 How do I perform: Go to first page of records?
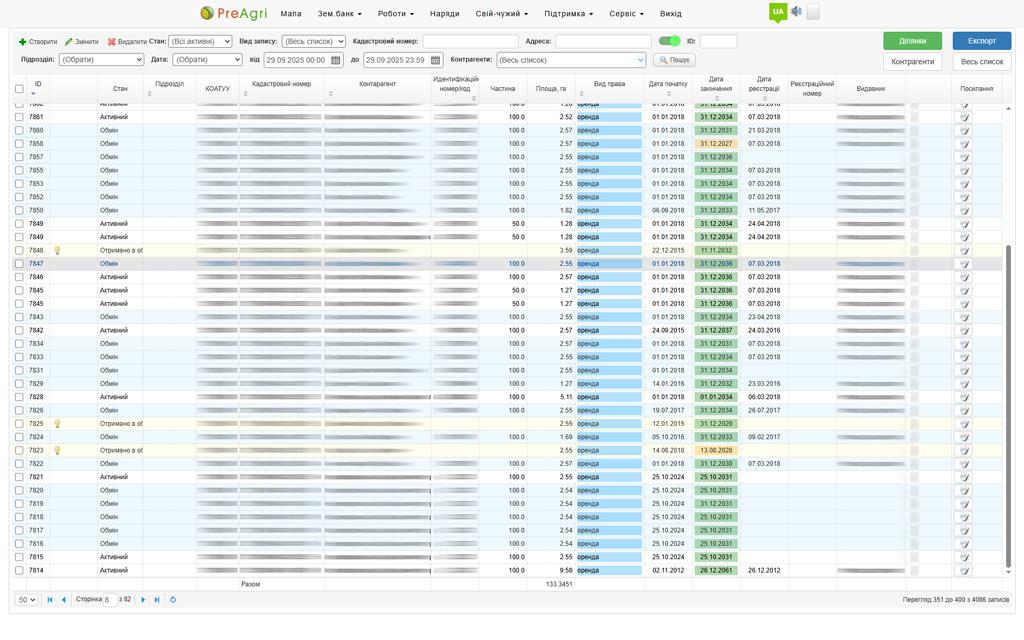(50, 599)
